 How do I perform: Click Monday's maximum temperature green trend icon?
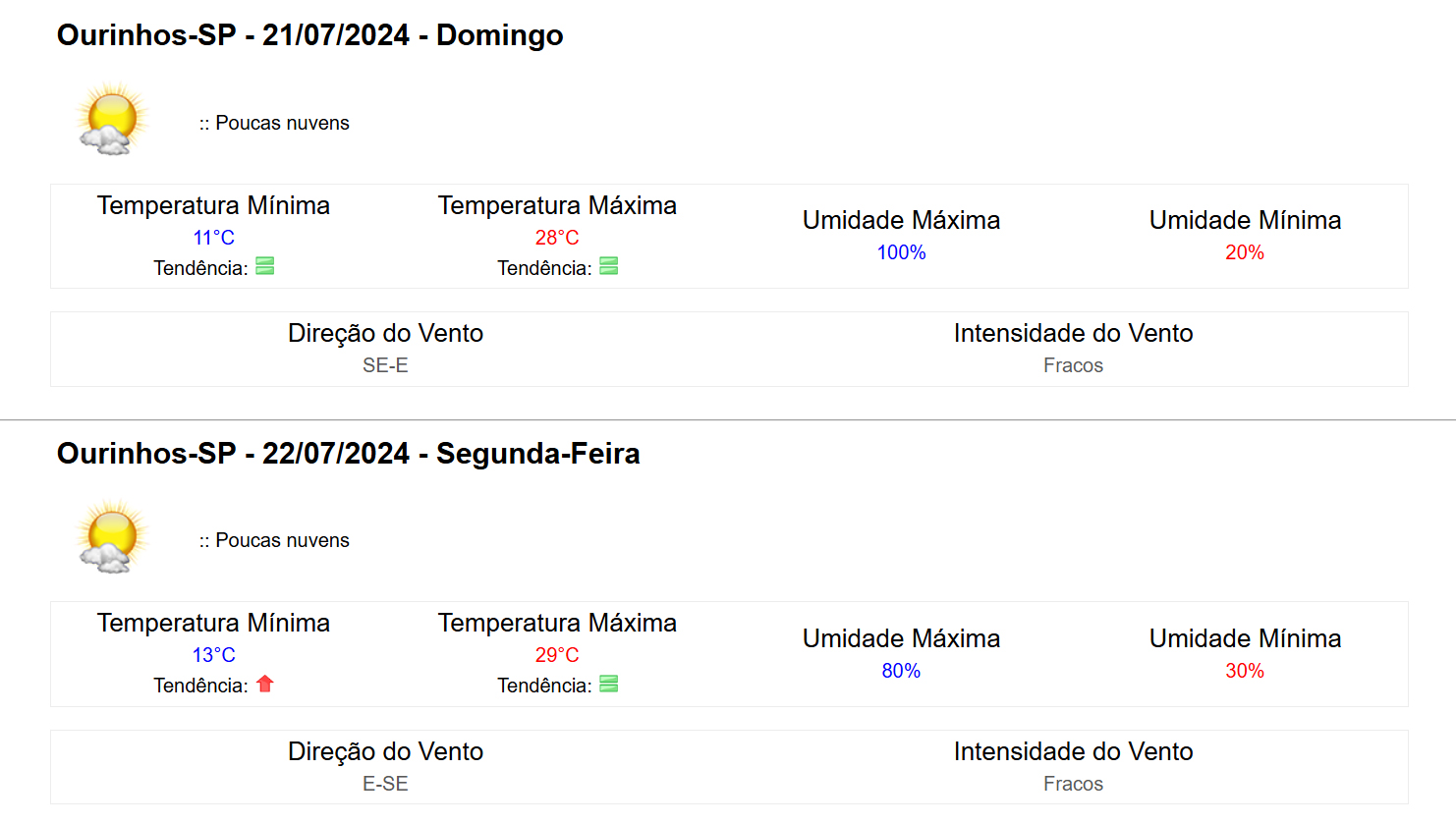coord(609,685)
